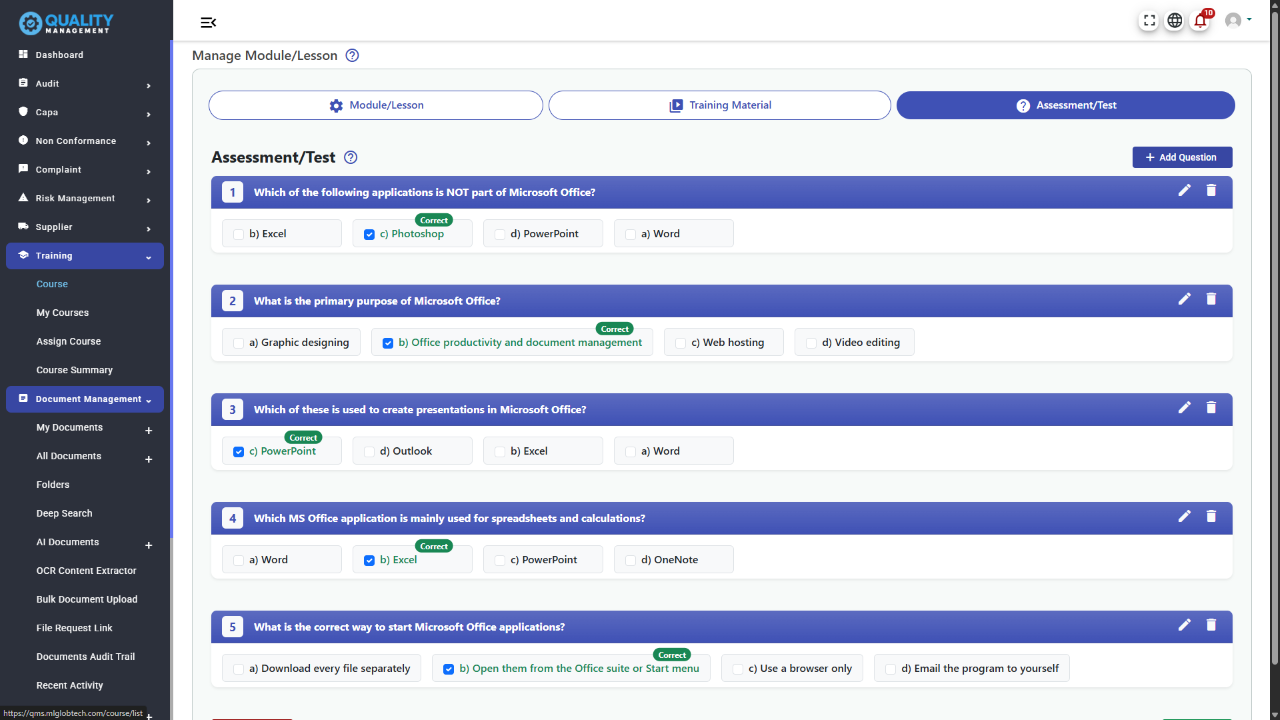Edit question 5 pencil icon

(x=1185, y=625)
